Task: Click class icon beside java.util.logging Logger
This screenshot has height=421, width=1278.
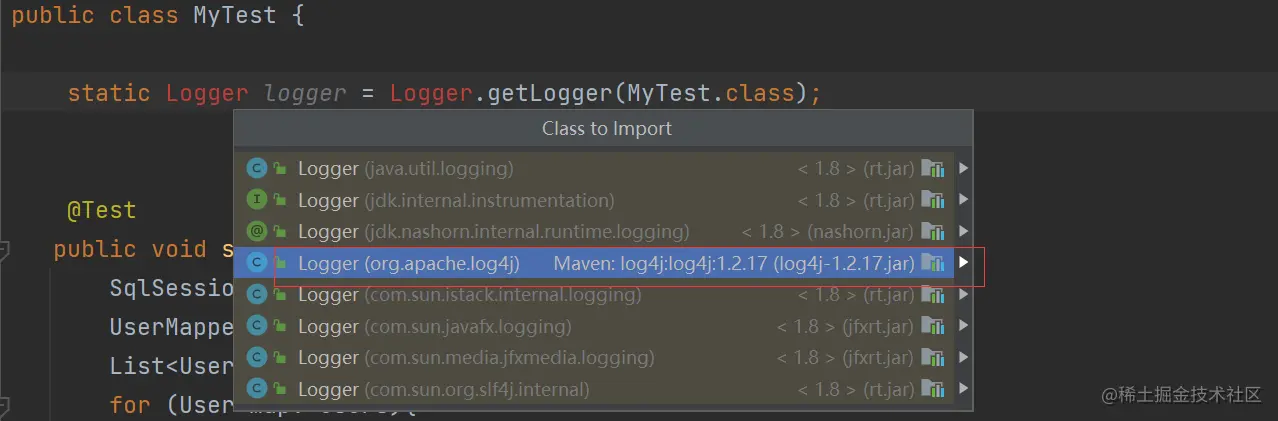Action: tap(256, 169)
